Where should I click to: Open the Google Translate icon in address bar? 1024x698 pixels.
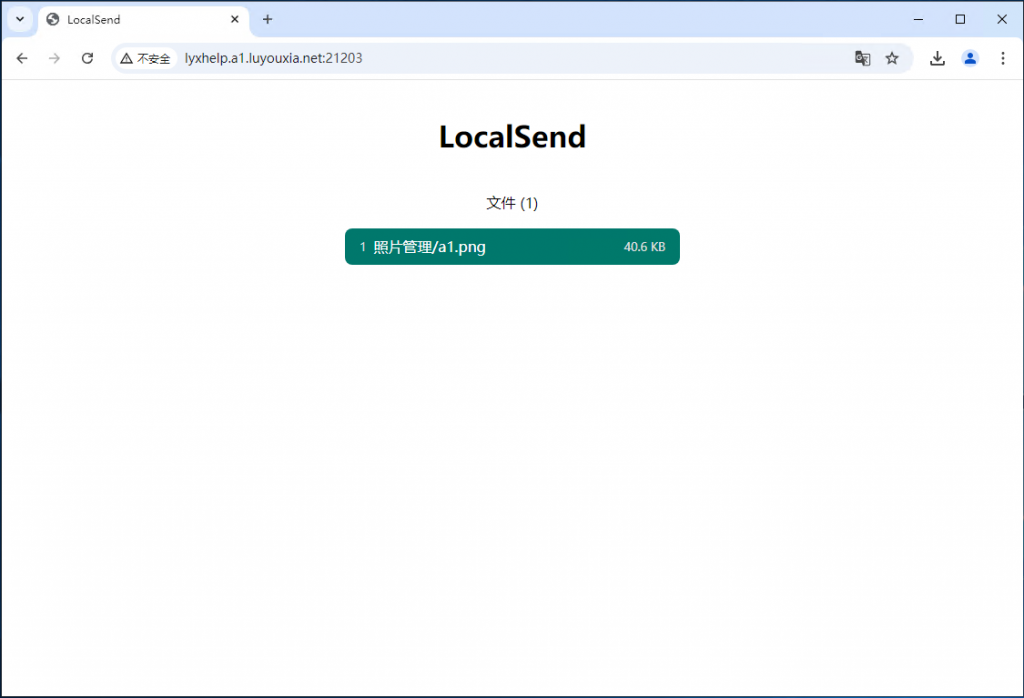pos(862,58)
